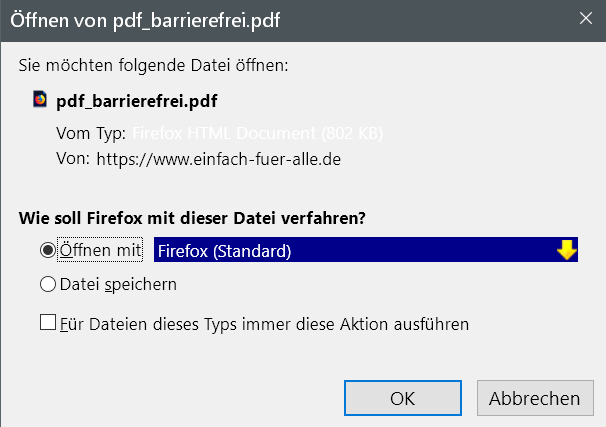
Task: Click the 'Von:' source label
Action: tap(74, 158)
